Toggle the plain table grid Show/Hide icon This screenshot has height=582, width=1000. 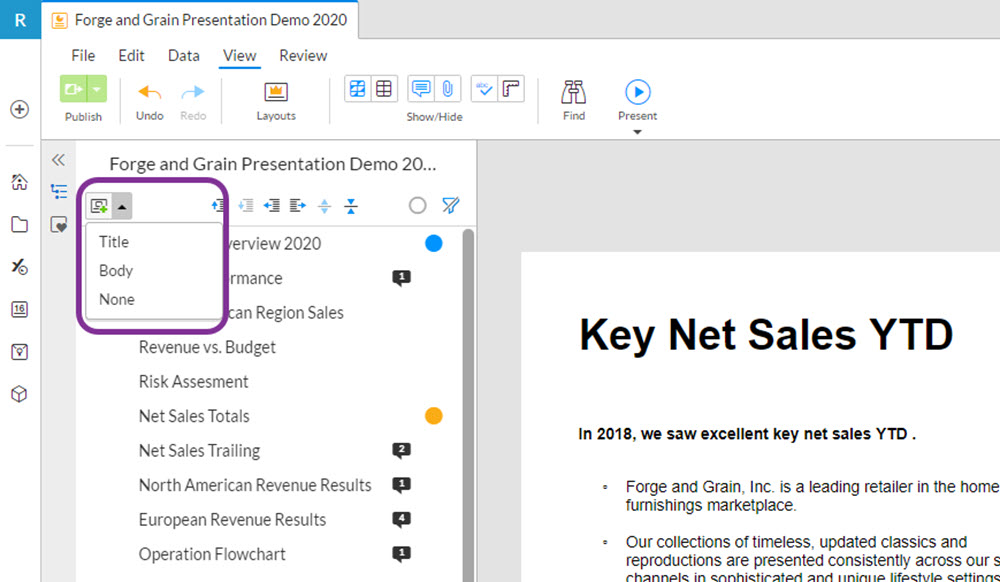click(x=384, y=89)
